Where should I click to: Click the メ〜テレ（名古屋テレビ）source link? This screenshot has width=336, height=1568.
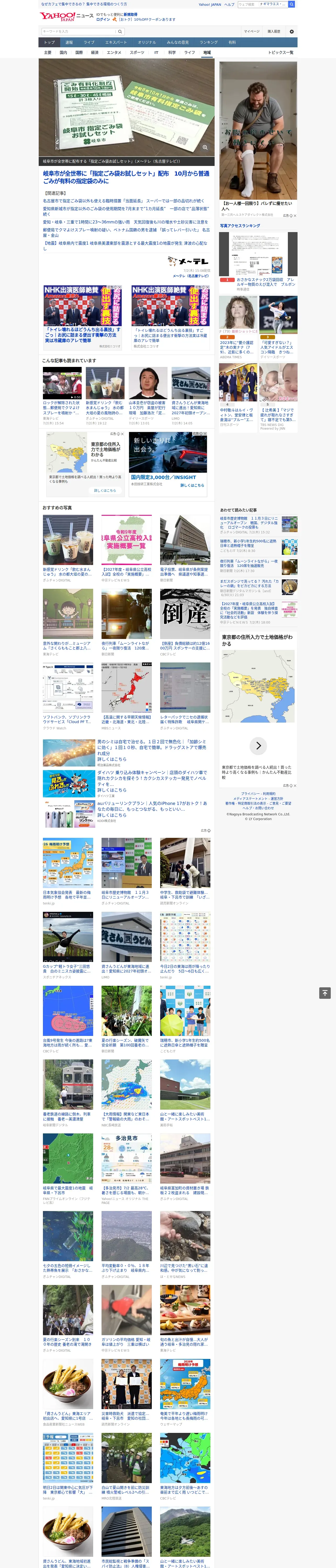point(190,276)
